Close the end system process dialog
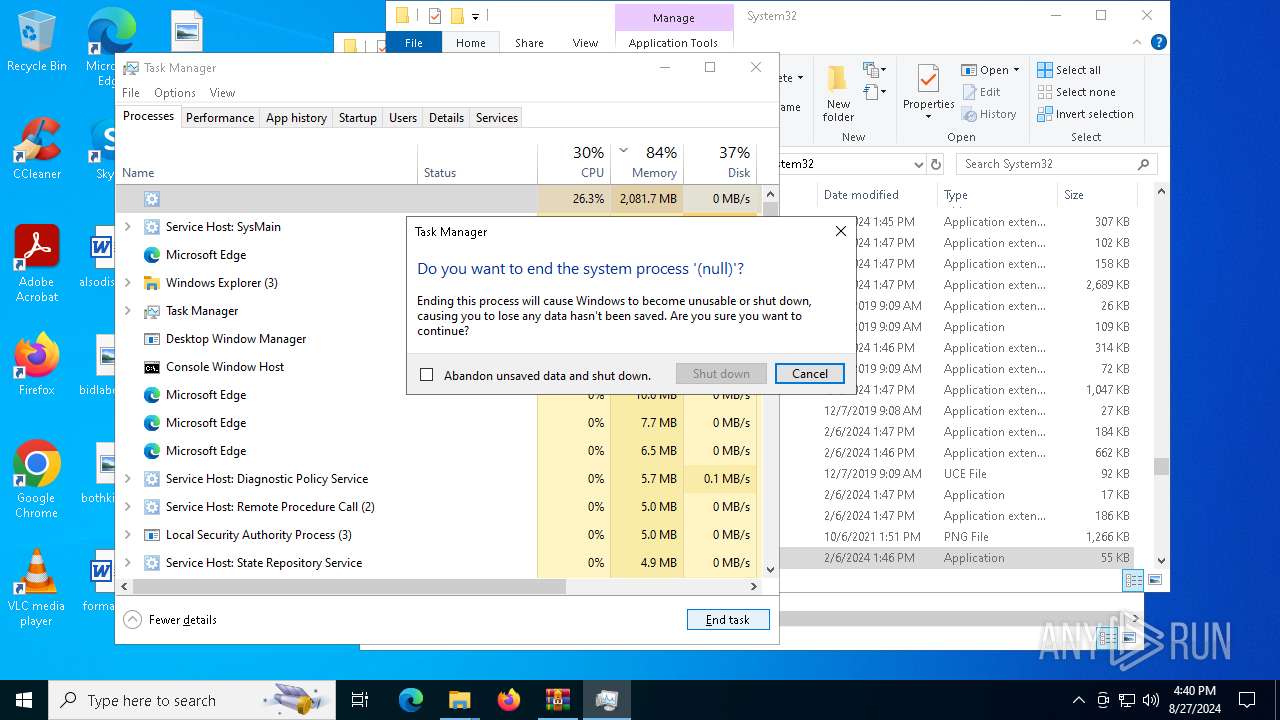 pyautogui.click(x=841, y=231)
